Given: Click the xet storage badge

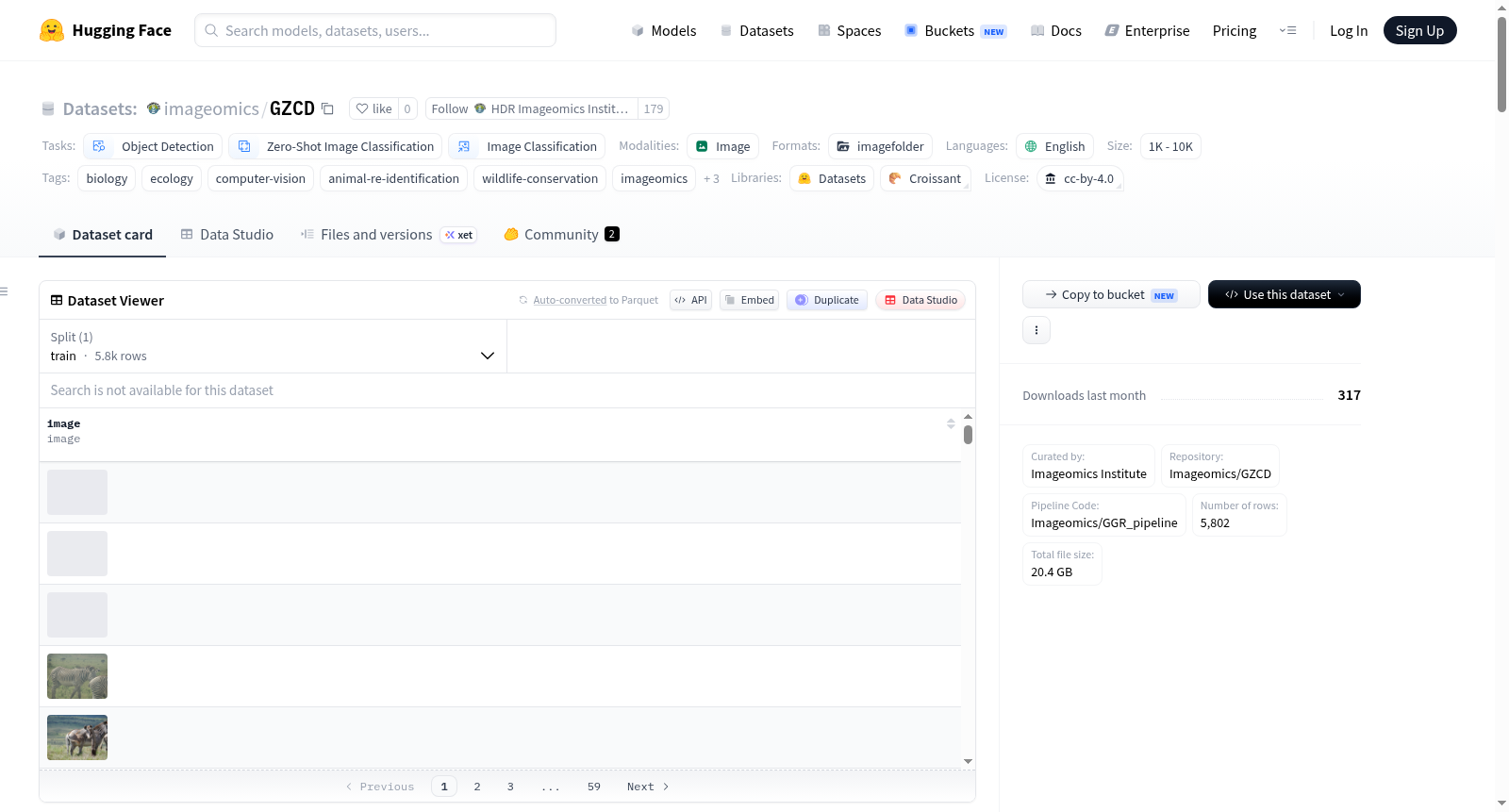Looking at the screenshot, I should [x=459, y=235].
